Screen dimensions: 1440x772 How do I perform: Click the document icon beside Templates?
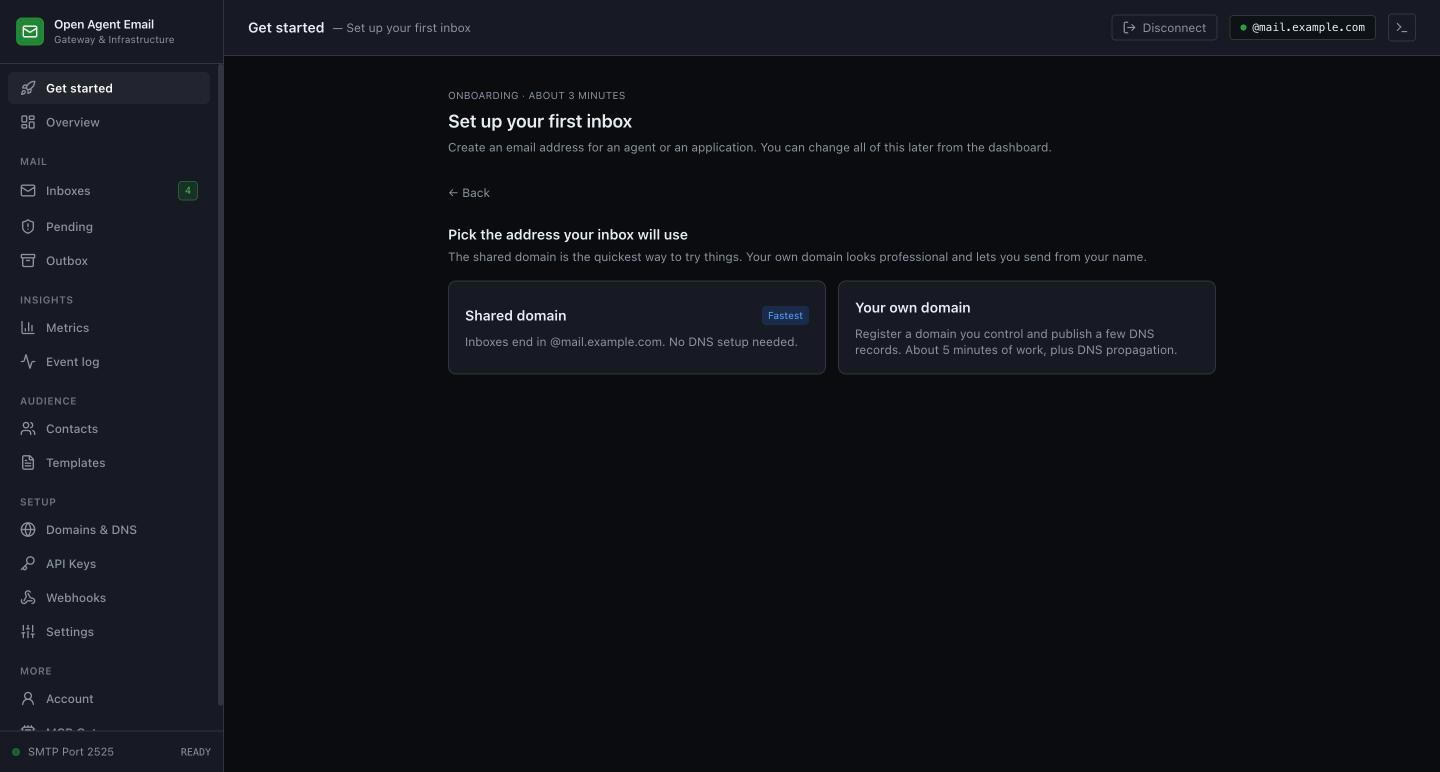coord(28,463)
